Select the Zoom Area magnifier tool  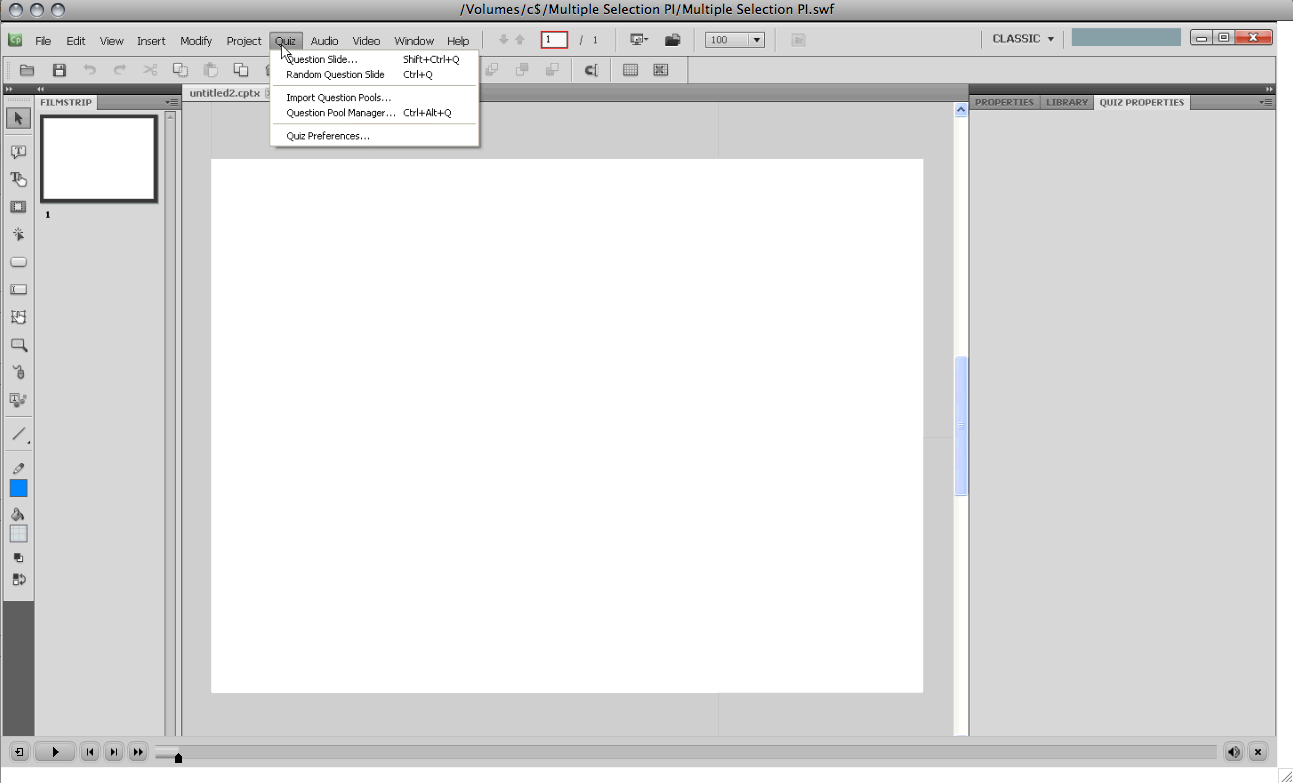(18, 345)
